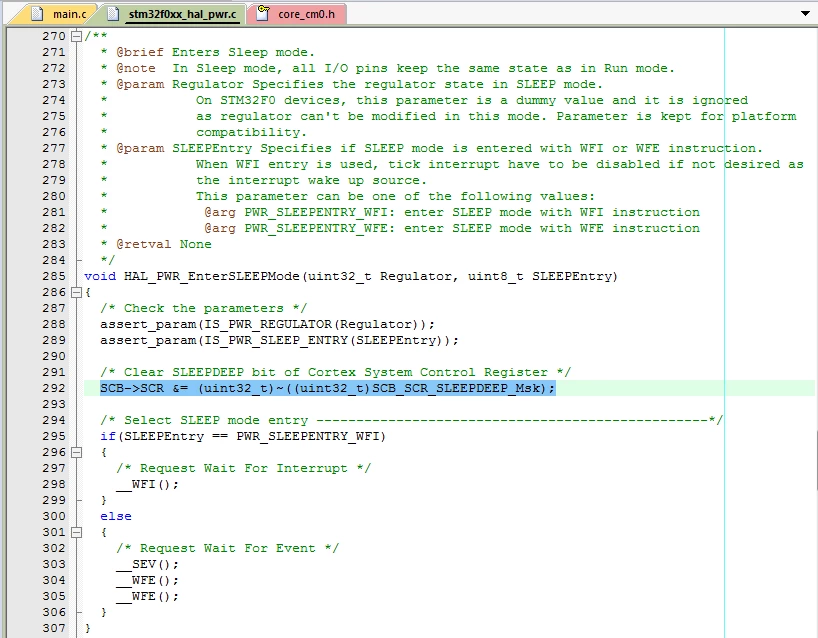The height and width of the screenshot is (638, 818).
Task: Click the highlighted SCB->SCR statement on line 292
Action: pyautogui.click(x=328, y=388)
